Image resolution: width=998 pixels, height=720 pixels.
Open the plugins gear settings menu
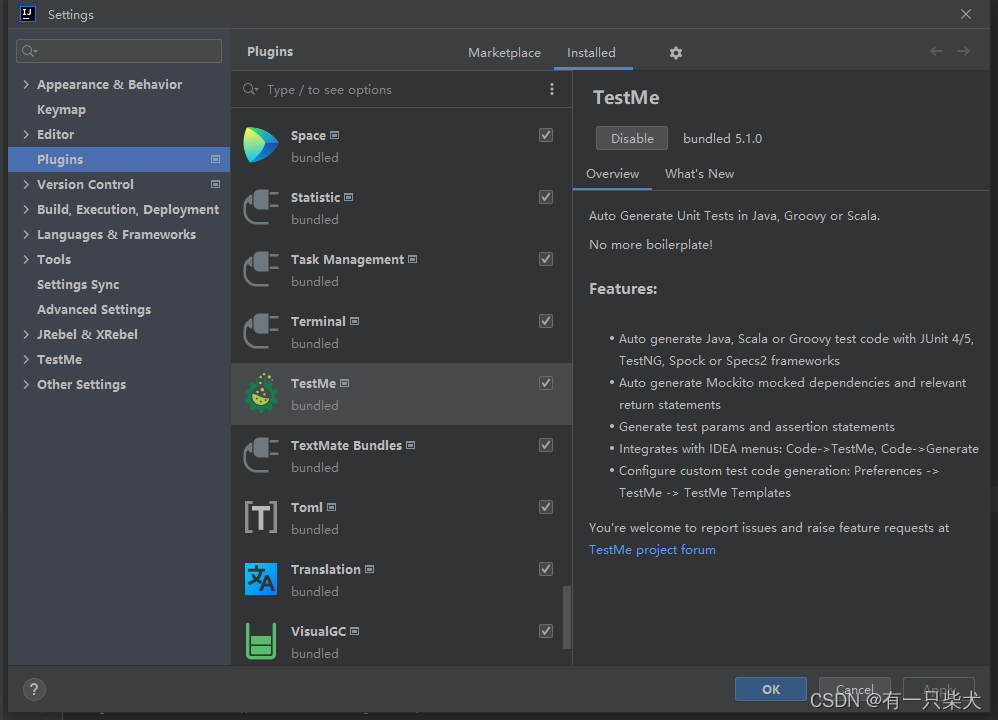[x=676, y=53]
